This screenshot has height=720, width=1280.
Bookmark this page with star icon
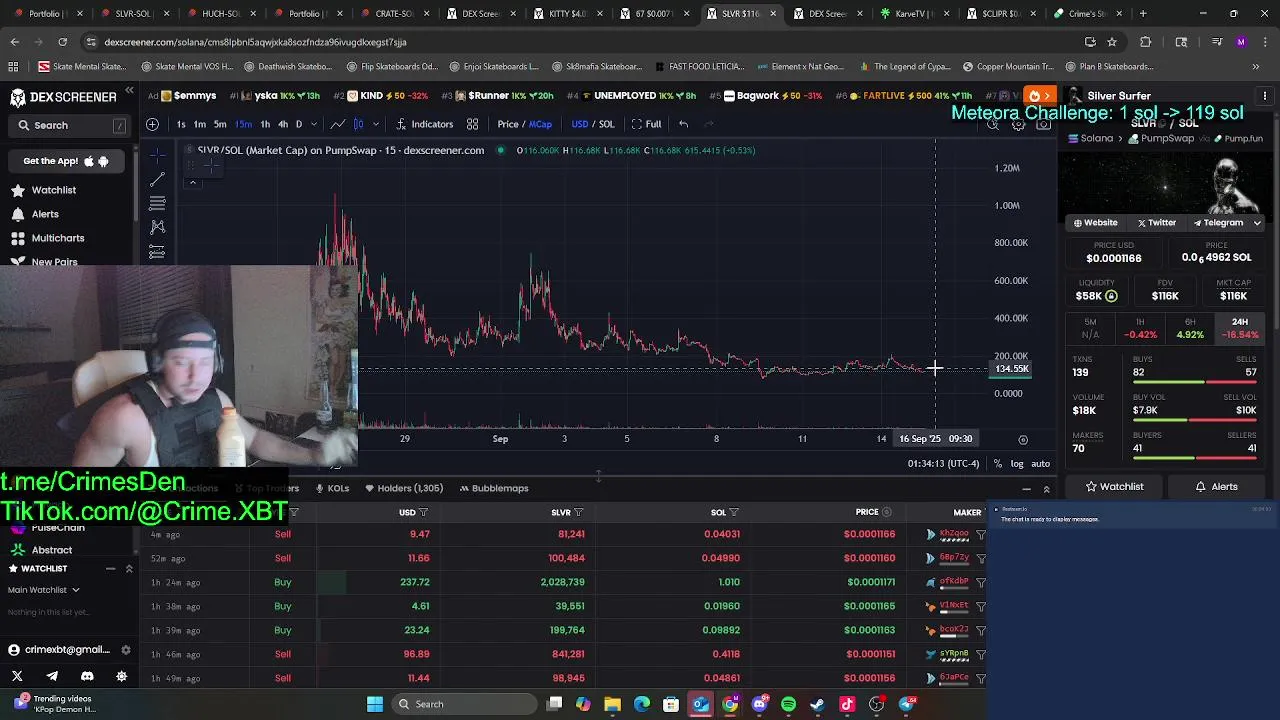pyautogui.click(x=1111, y=42)
